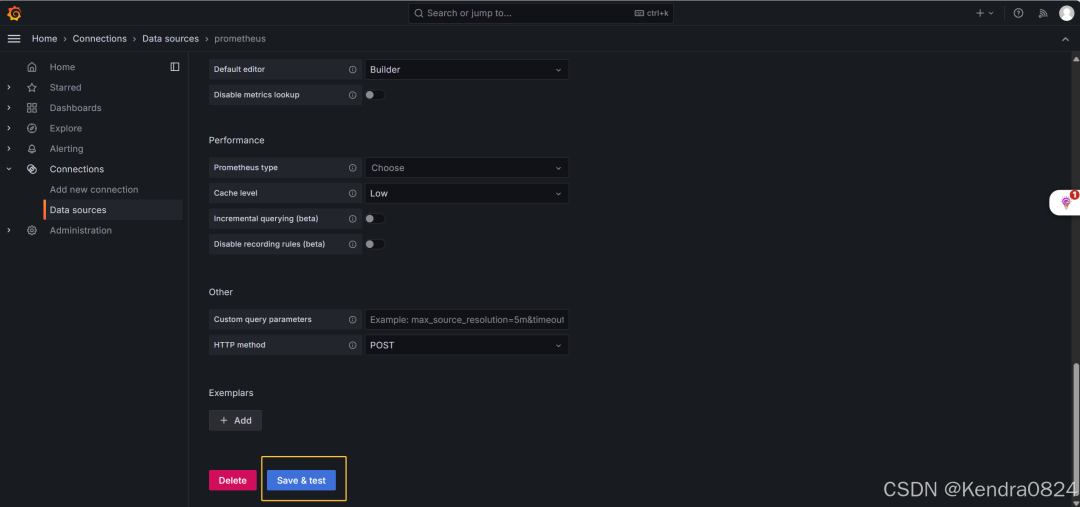Expand the Explore section chevron
The image size is (1080, 507).
pyautogui.click(x=9, y=128)
